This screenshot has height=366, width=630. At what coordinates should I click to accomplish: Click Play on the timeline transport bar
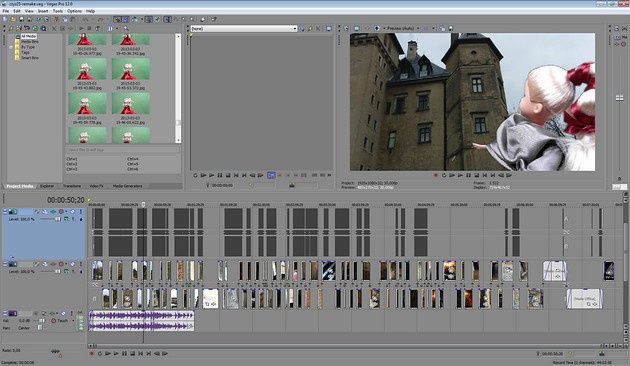pos(116,354)
